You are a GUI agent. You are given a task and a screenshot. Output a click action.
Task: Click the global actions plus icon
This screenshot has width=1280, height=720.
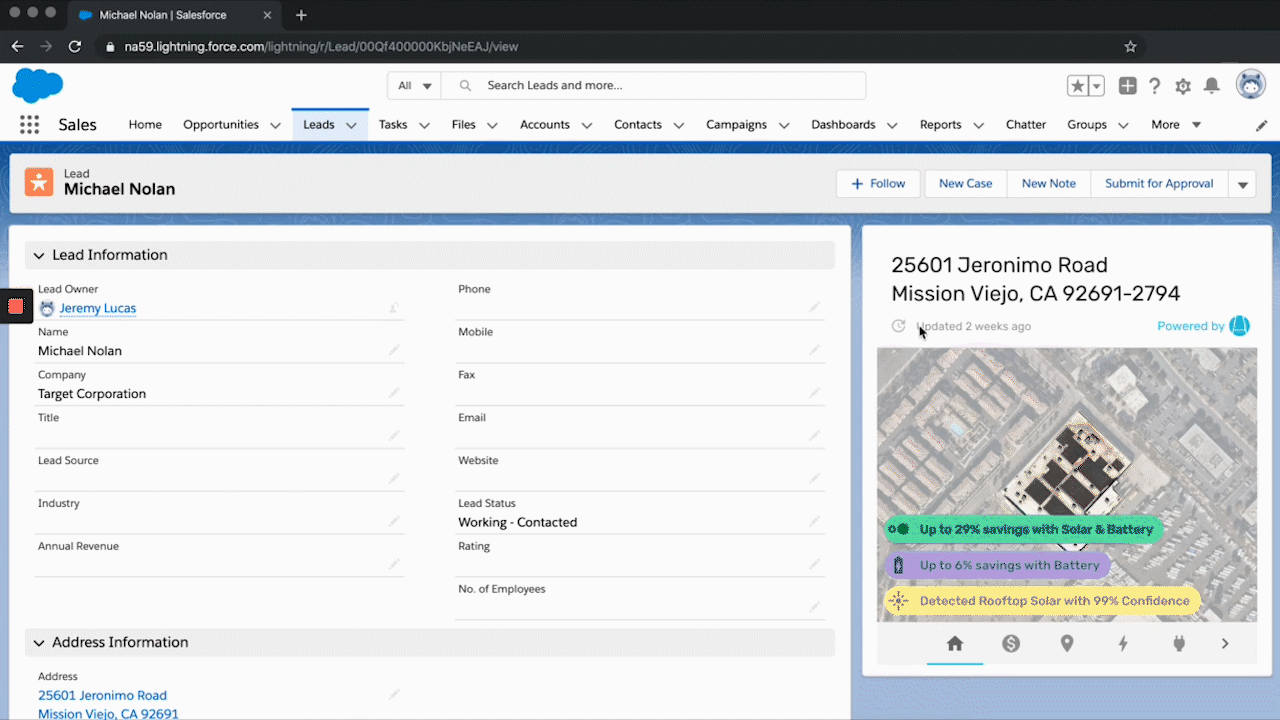point(1127,86)
